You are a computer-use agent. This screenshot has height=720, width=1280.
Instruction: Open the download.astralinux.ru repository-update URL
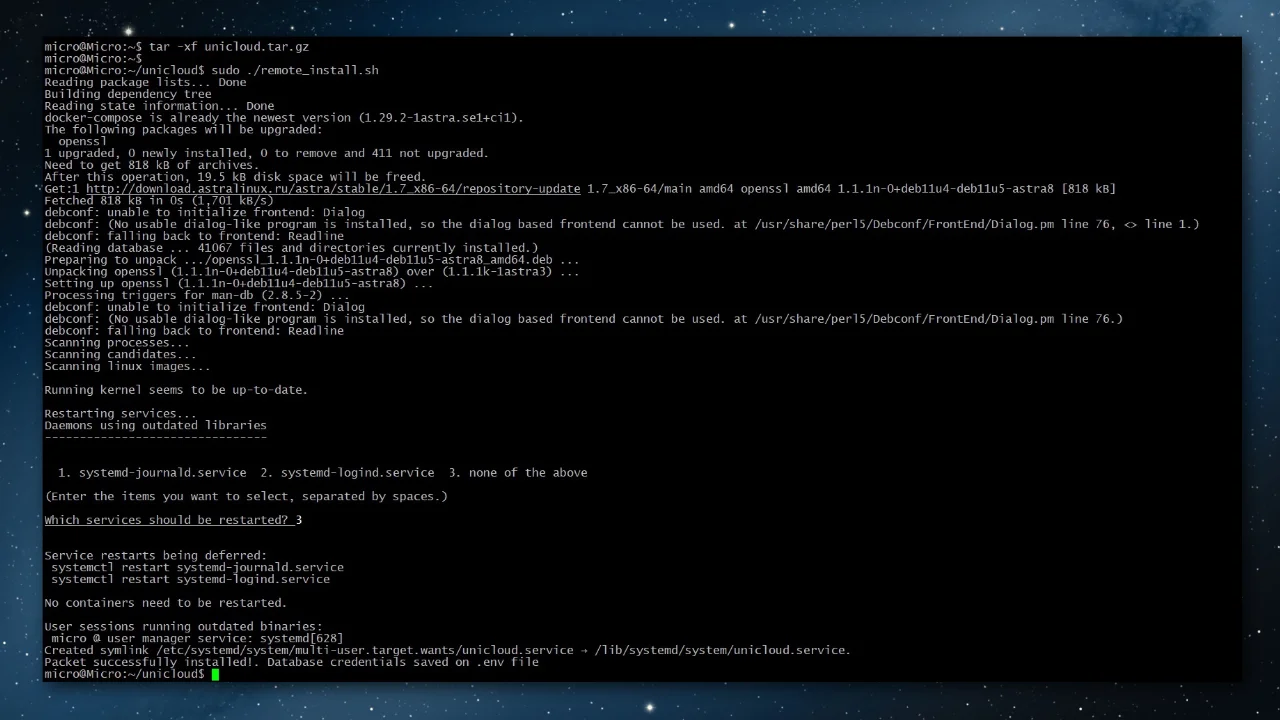[333, 189]
